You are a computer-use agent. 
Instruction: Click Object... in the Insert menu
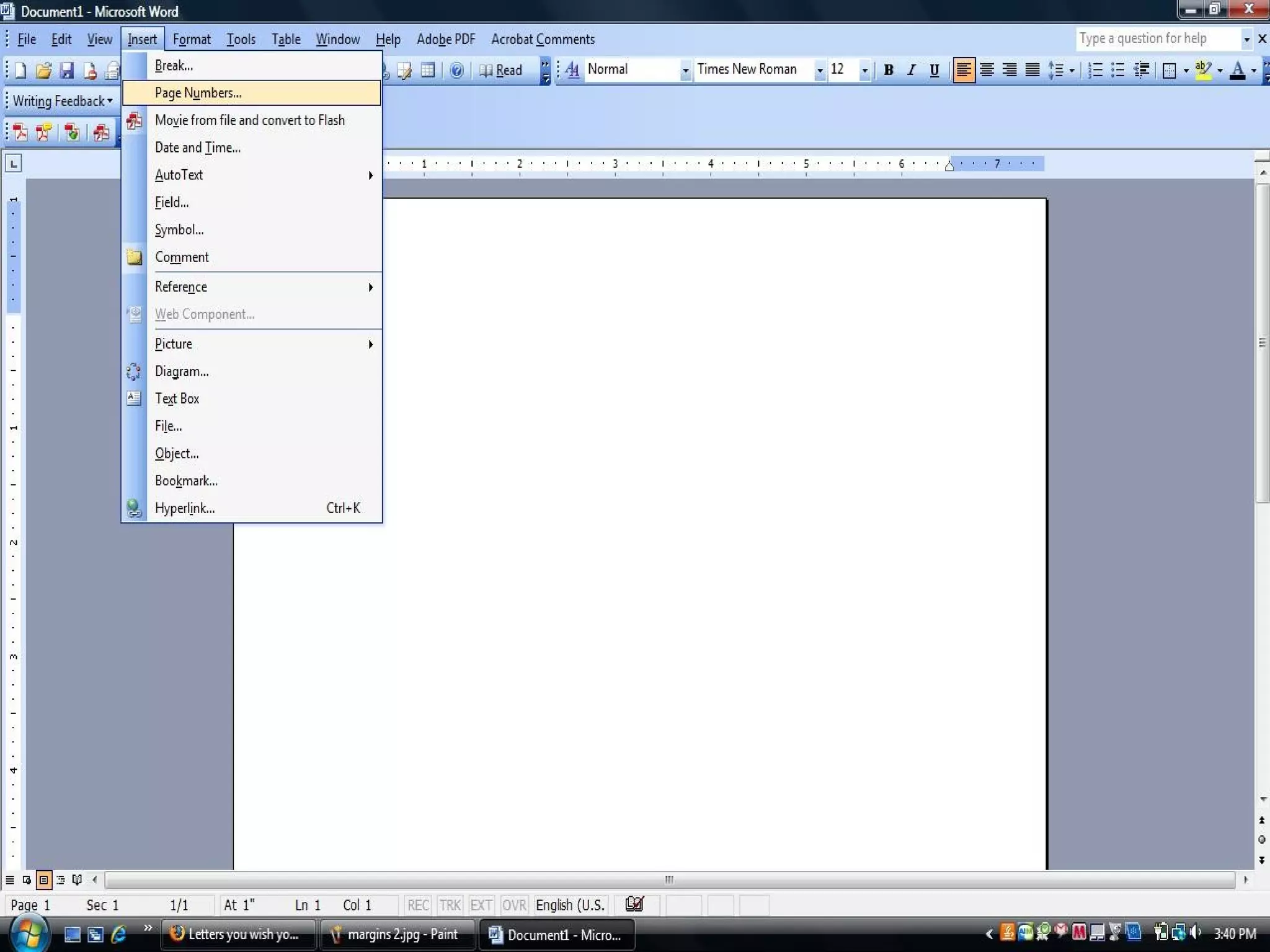(252, 454)
